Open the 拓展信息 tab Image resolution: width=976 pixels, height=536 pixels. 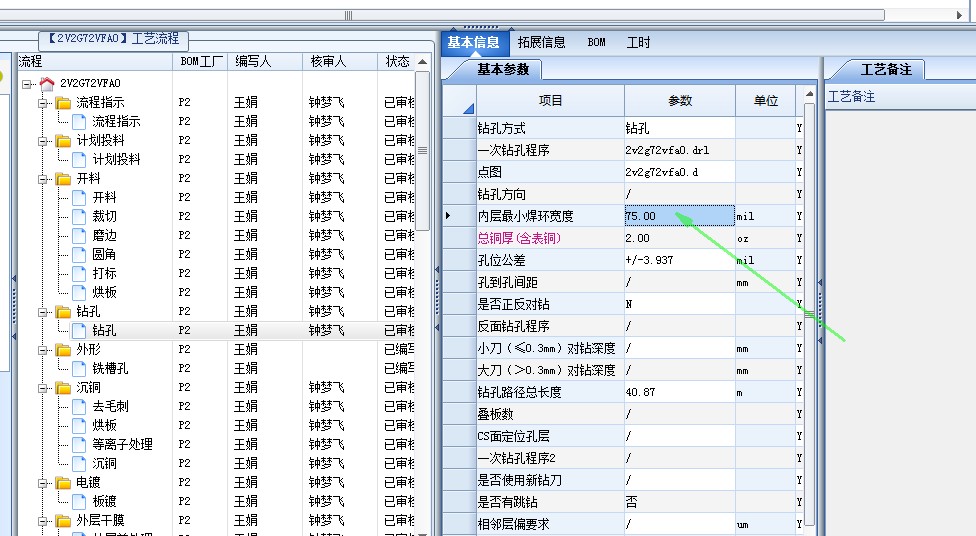[x=542, y=42]
